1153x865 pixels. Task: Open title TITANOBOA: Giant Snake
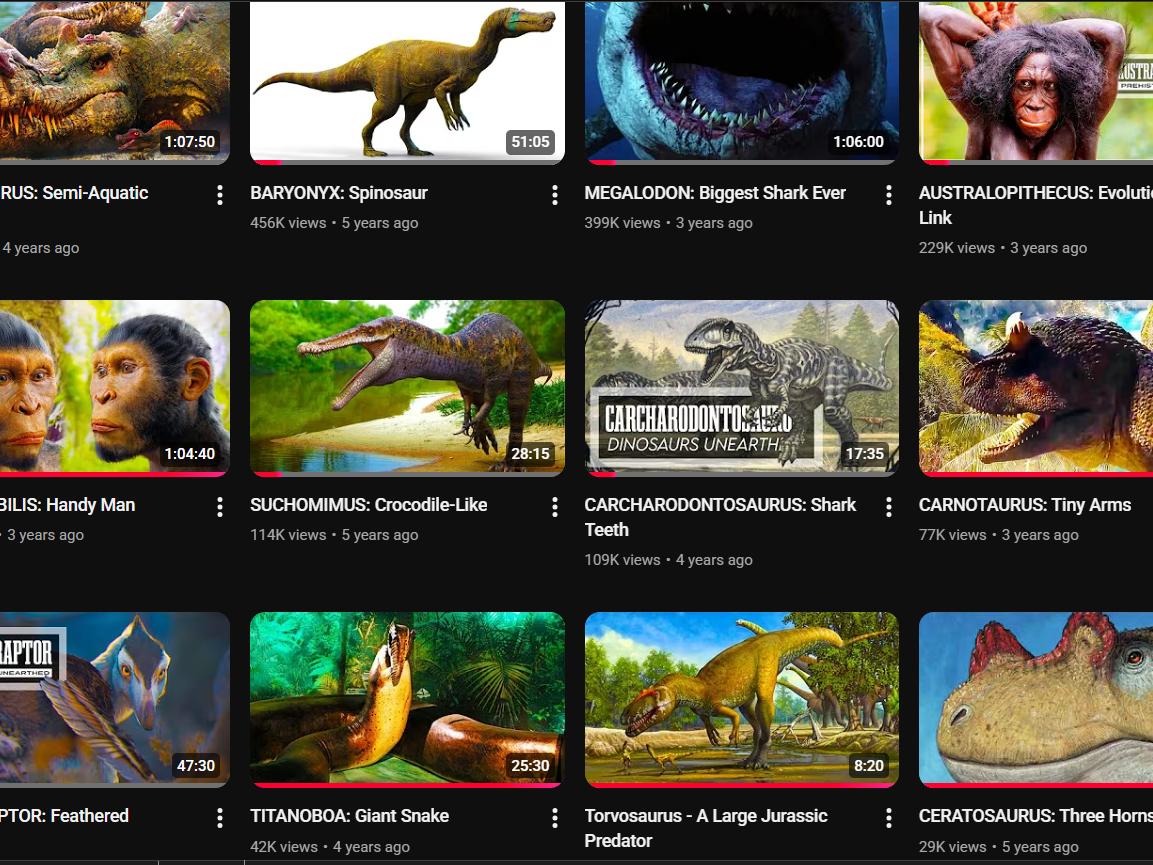click(349, 816)
